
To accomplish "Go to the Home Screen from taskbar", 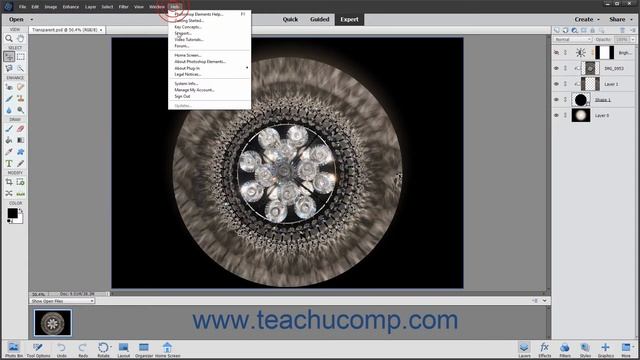I will pos(167,350).
